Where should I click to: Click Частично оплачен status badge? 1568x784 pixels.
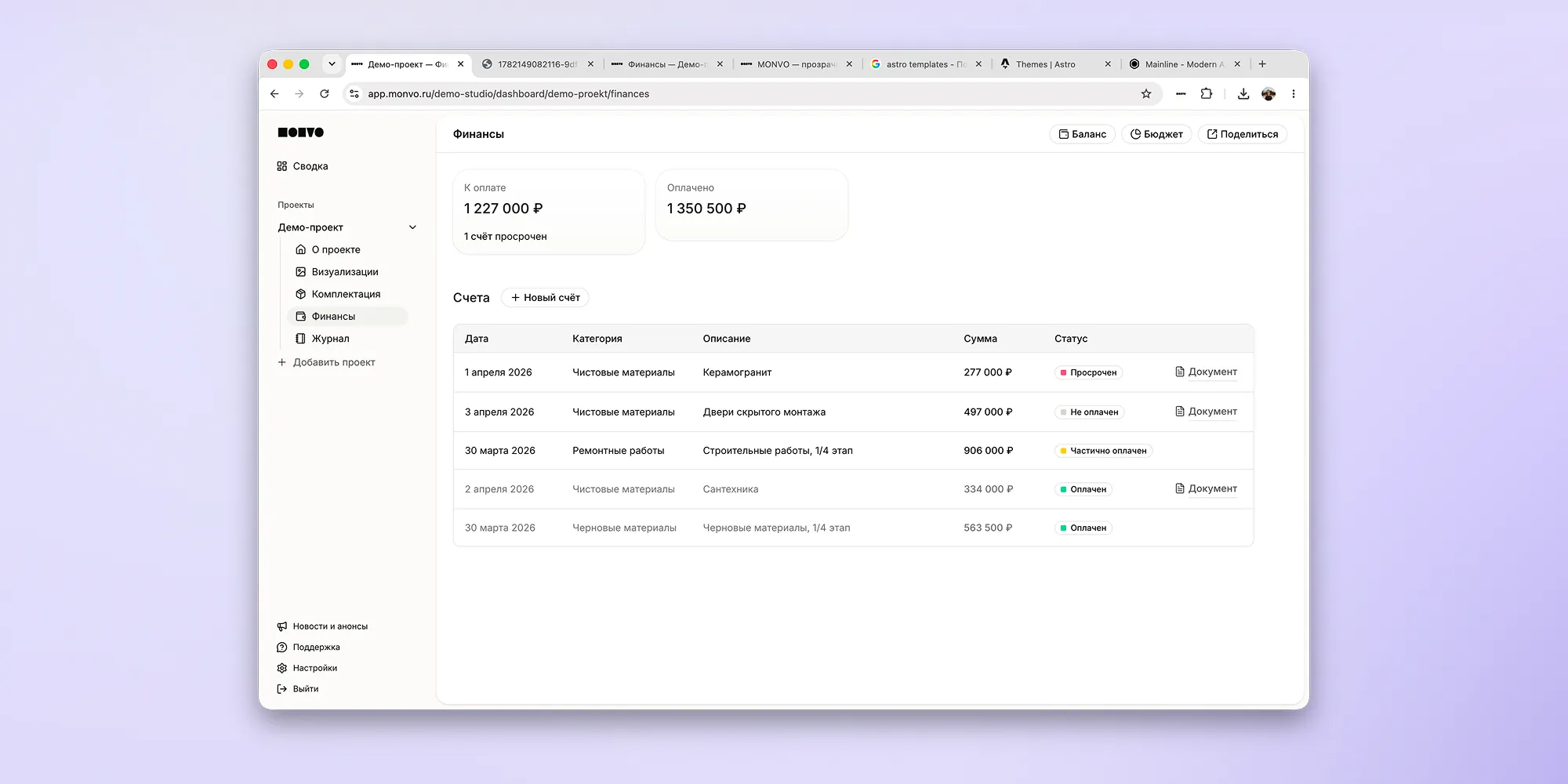tap(1103, 451)
